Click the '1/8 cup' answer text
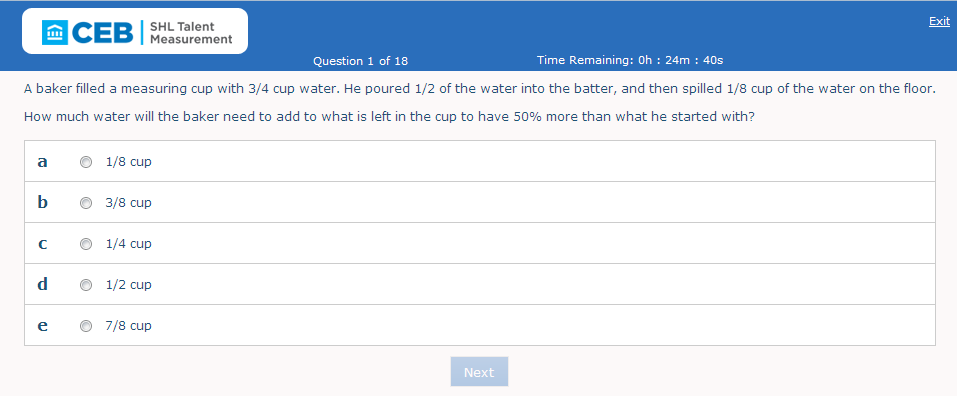Screen dimensions: 957x396 (128, 162)
